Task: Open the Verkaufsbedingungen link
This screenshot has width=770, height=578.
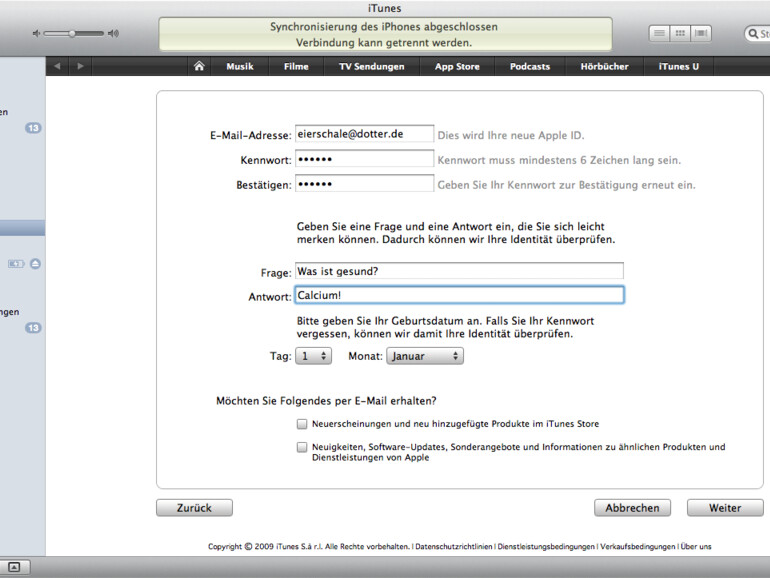Action: (x=638, y=547)
